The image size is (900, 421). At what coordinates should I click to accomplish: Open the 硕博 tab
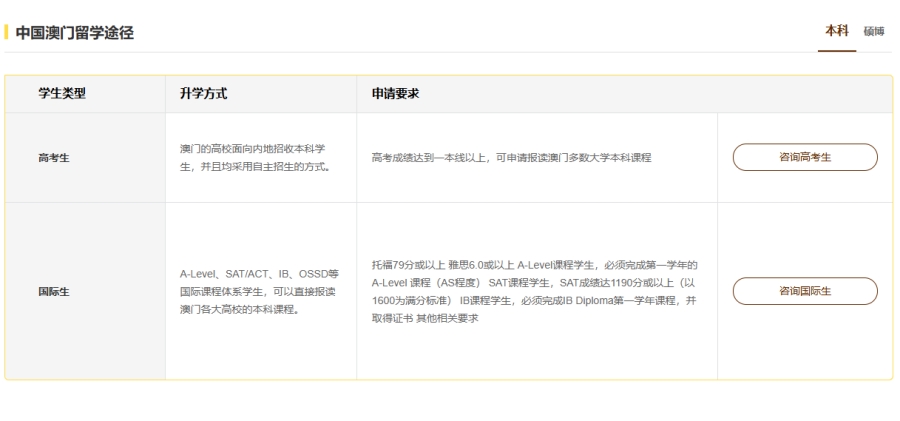click(x=874, y=32)
